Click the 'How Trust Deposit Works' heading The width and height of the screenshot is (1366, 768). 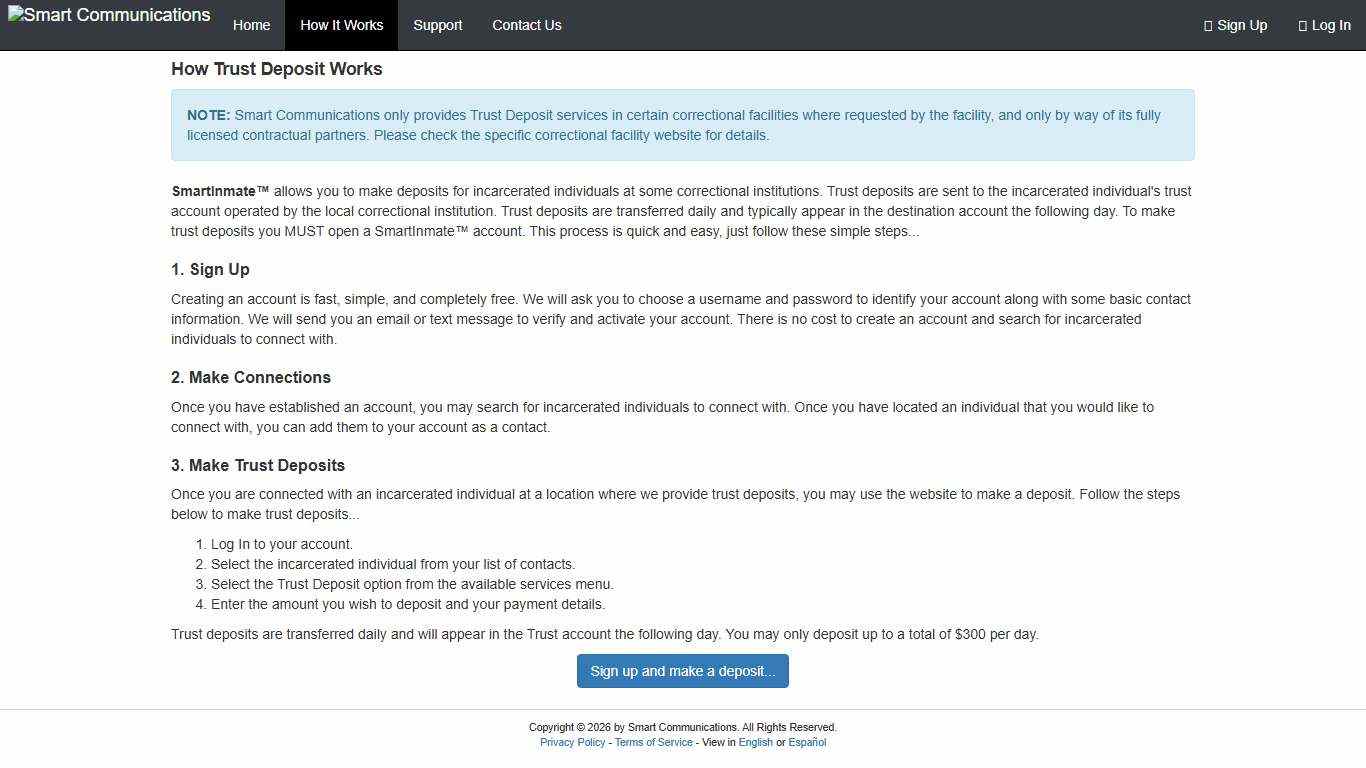[x=276, y=69]
